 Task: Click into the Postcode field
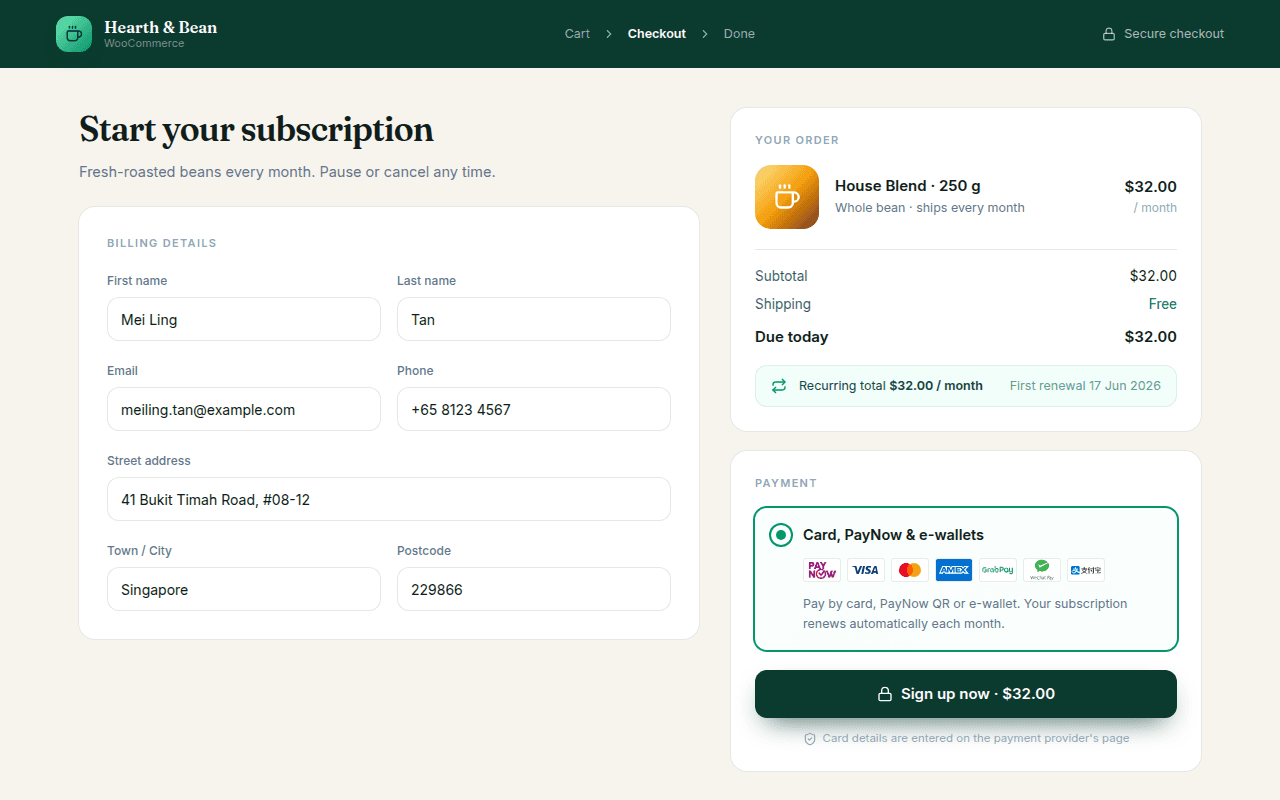coord(534,589)
